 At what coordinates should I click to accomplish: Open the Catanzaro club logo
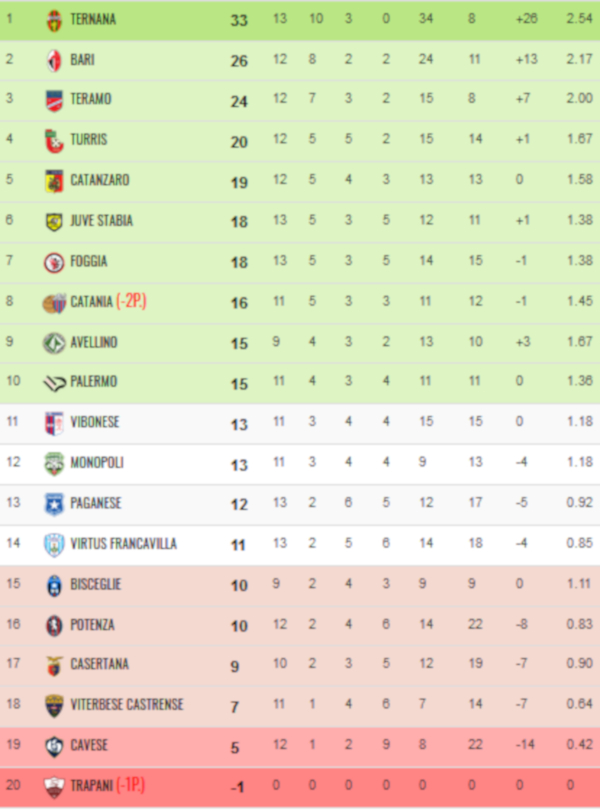(54, 181)
